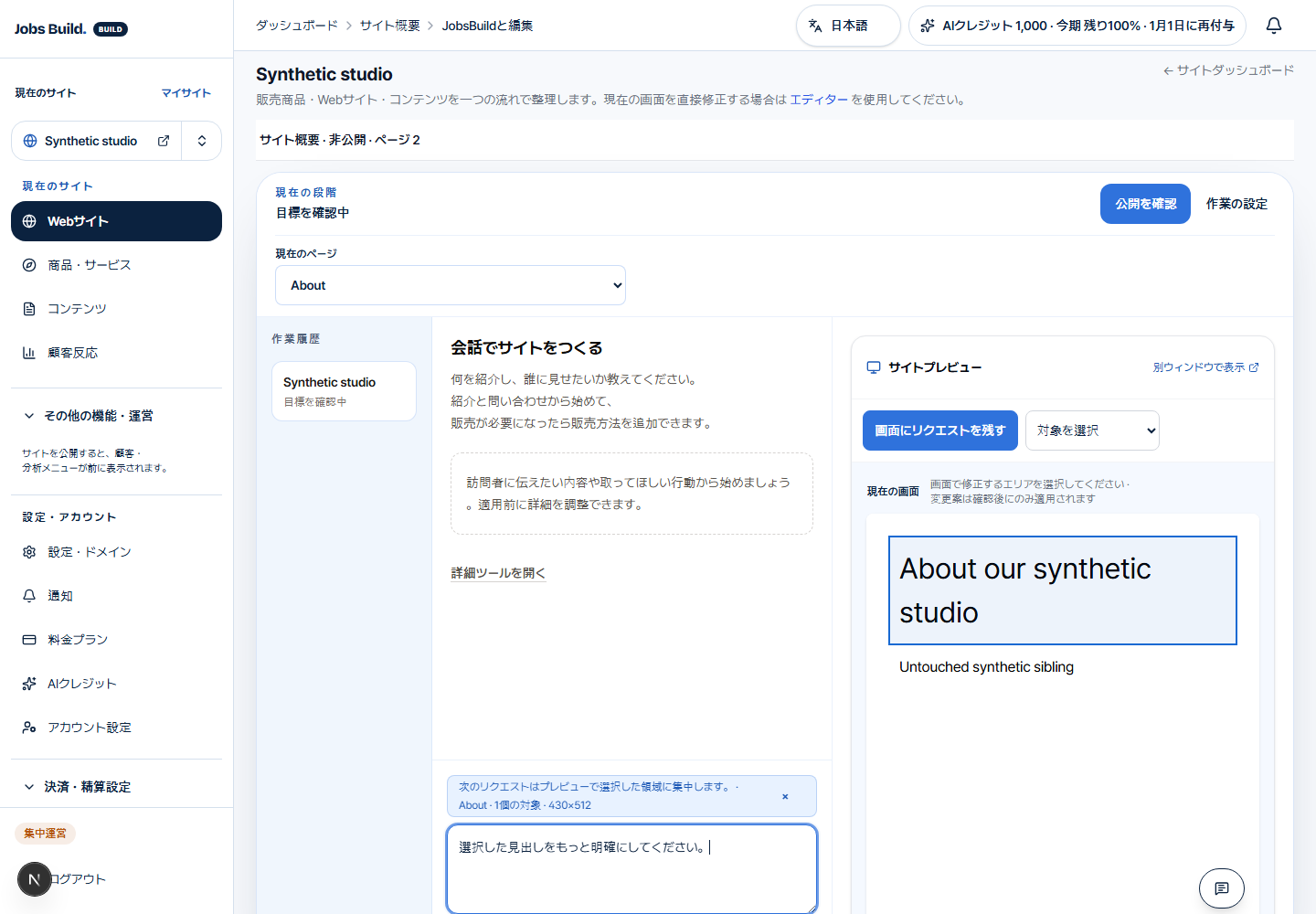Image resolution: width=1316 pixels, height=914 pixels.
Task: Click the 公開を確認 button
Action: (x=1145, y=204)
